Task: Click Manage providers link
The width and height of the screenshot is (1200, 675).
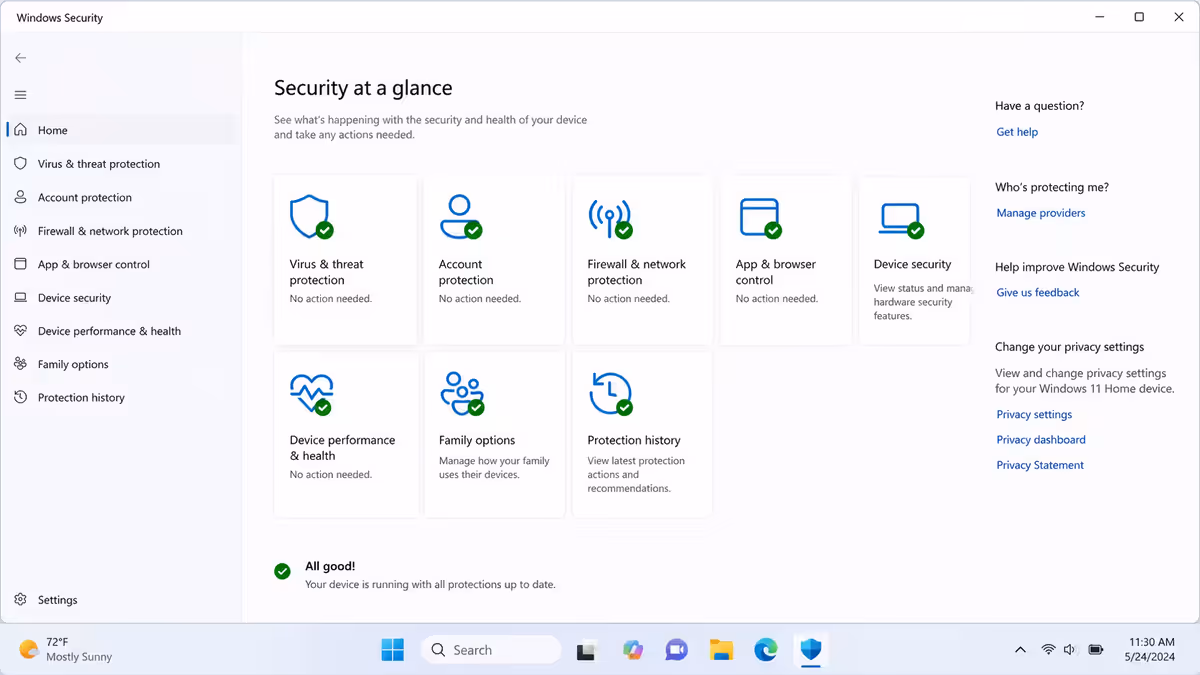Action: (1040, 213)
